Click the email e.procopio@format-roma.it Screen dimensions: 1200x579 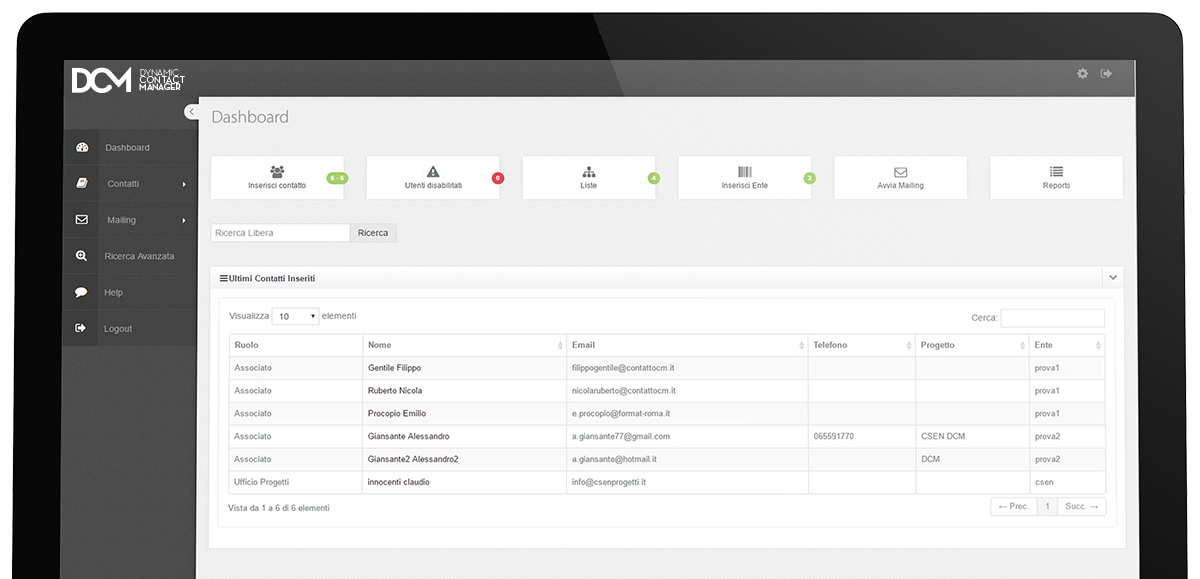pos(620,414)
